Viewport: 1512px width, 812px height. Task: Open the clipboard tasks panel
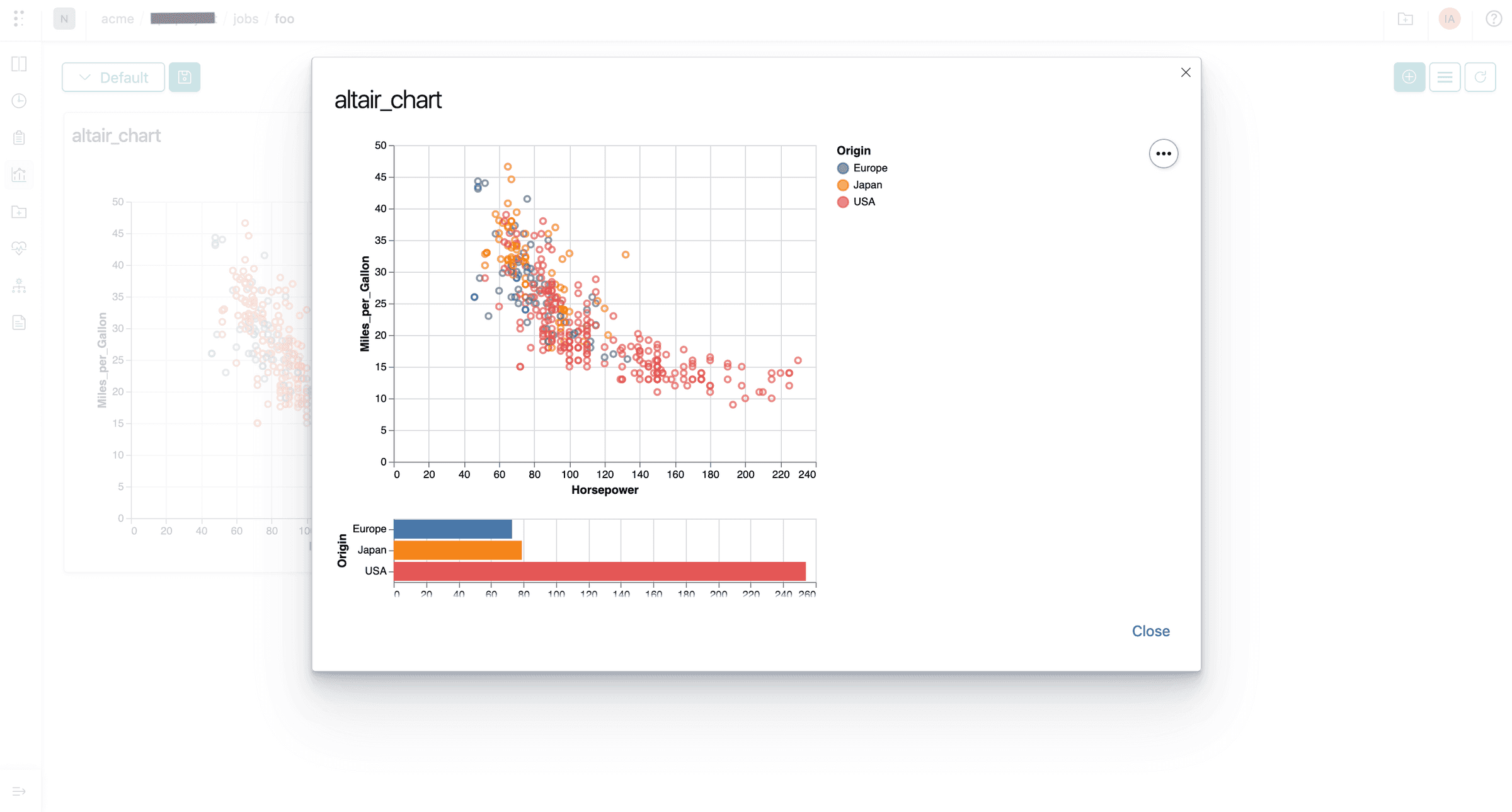[19, 137]
